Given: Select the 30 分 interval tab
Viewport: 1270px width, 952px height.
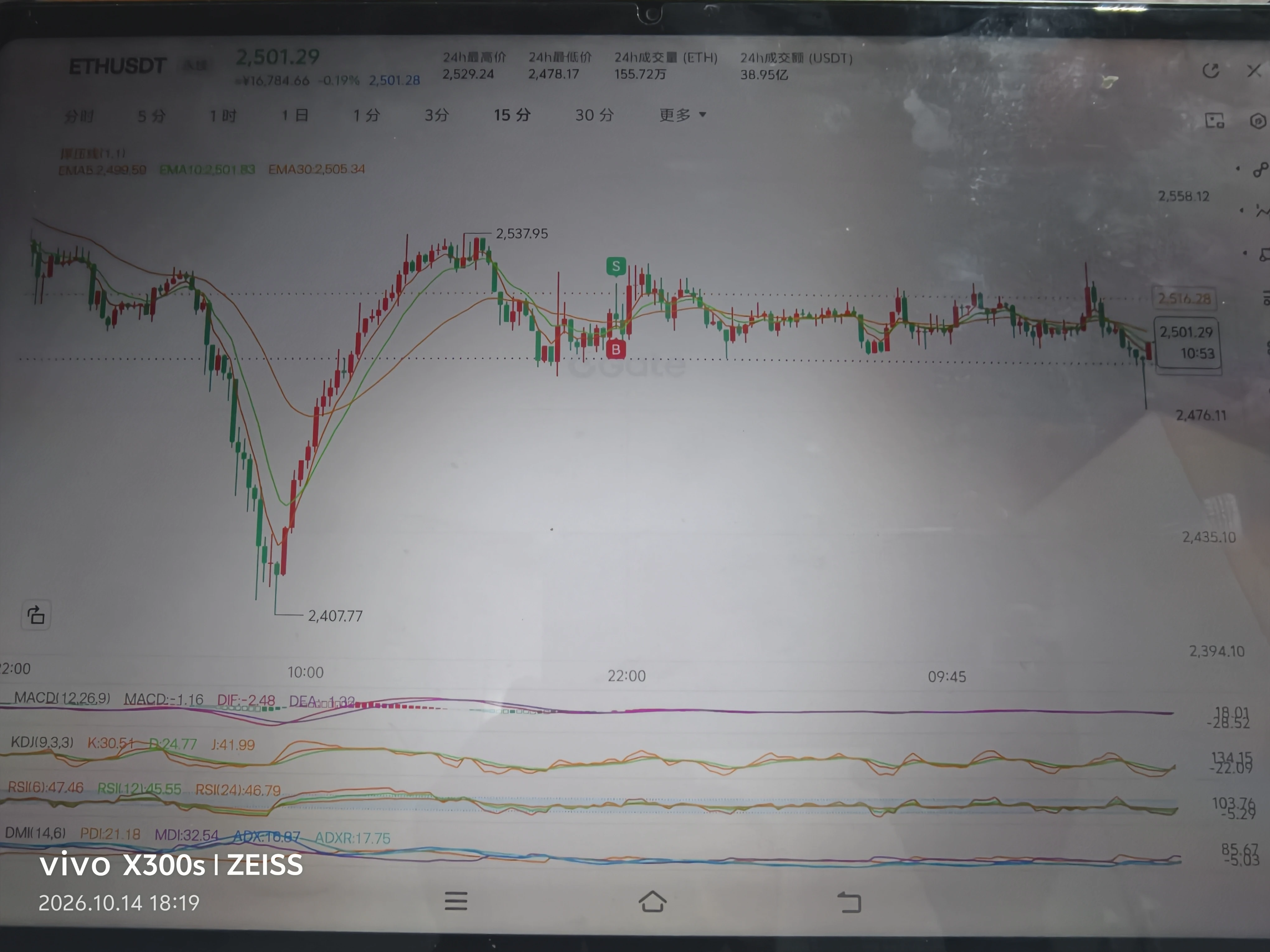Looking at the screenshot, I should point(595,115).
